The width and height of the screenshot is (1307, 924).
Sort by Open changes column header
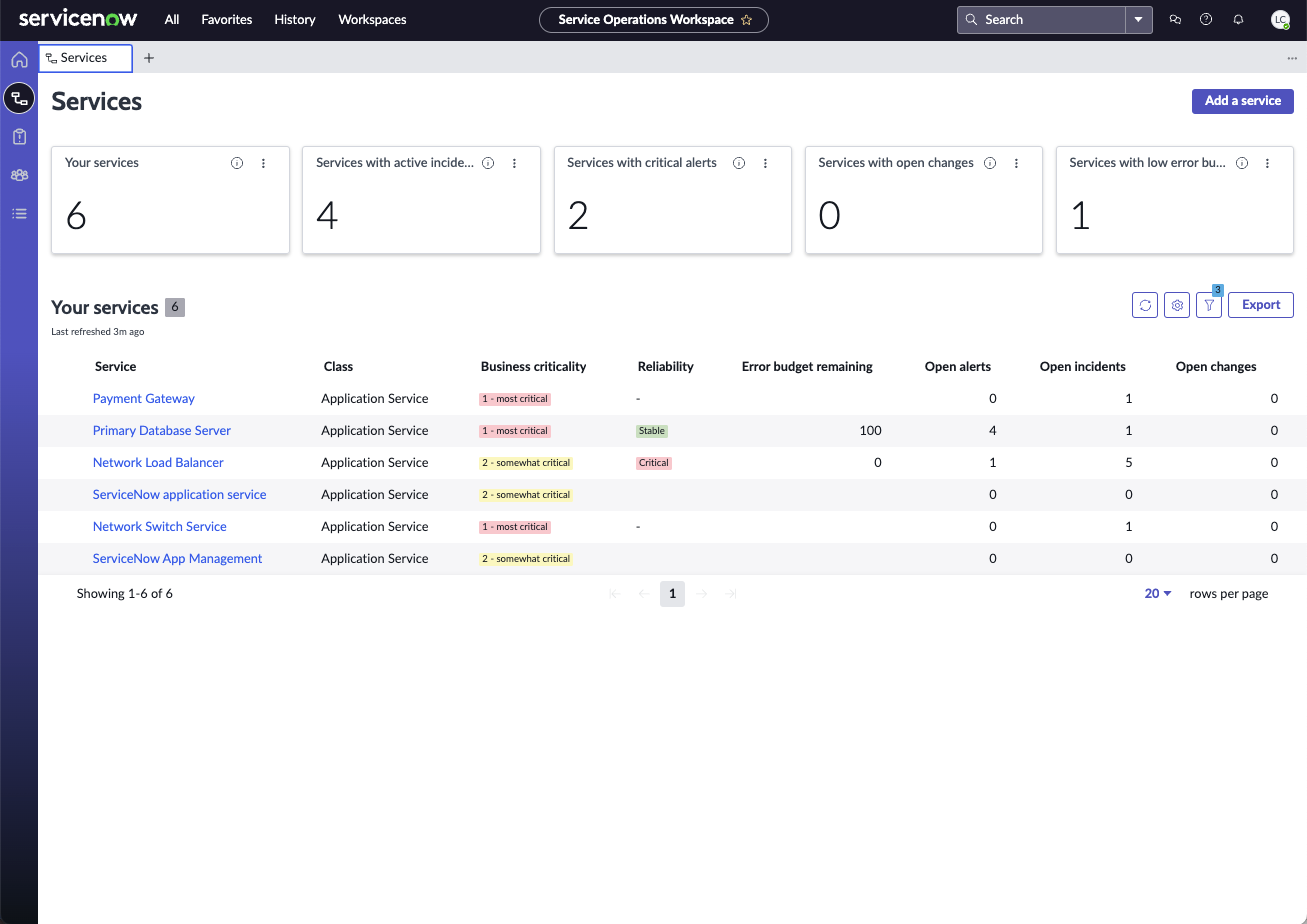[1216, 366]
